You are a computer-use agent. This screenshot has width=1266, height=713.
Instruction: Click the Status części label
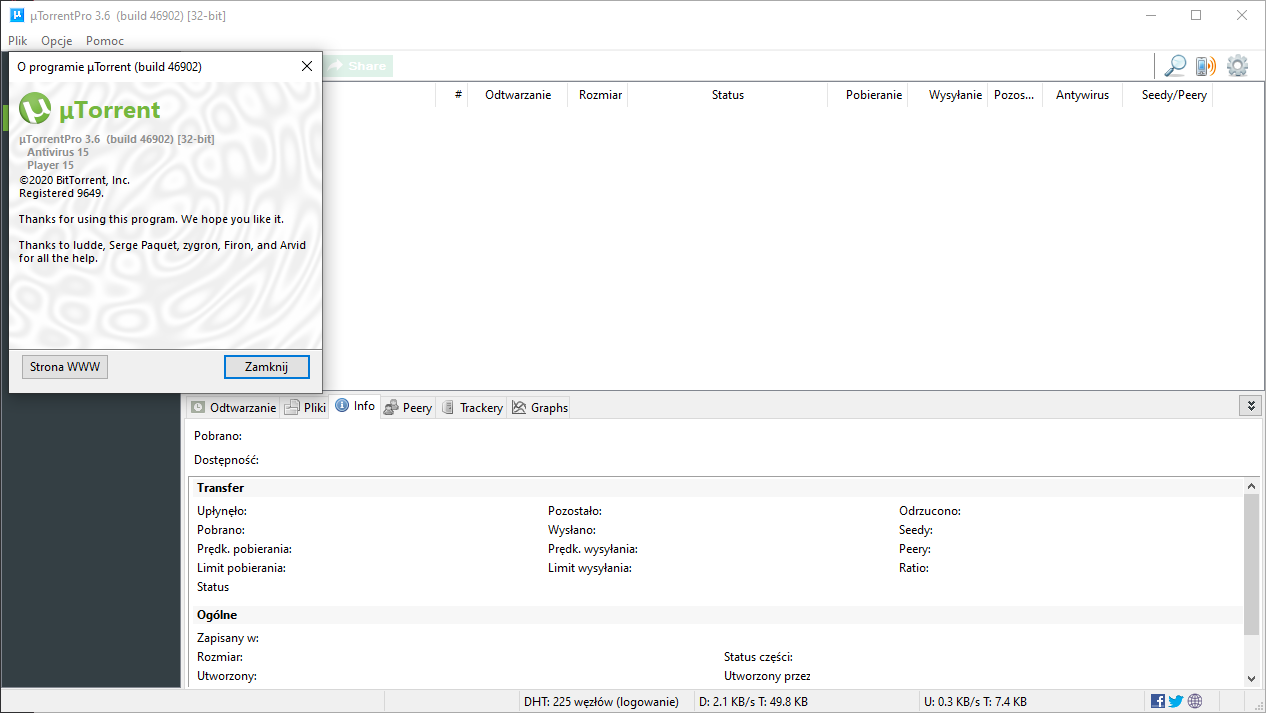pos(759,657)
